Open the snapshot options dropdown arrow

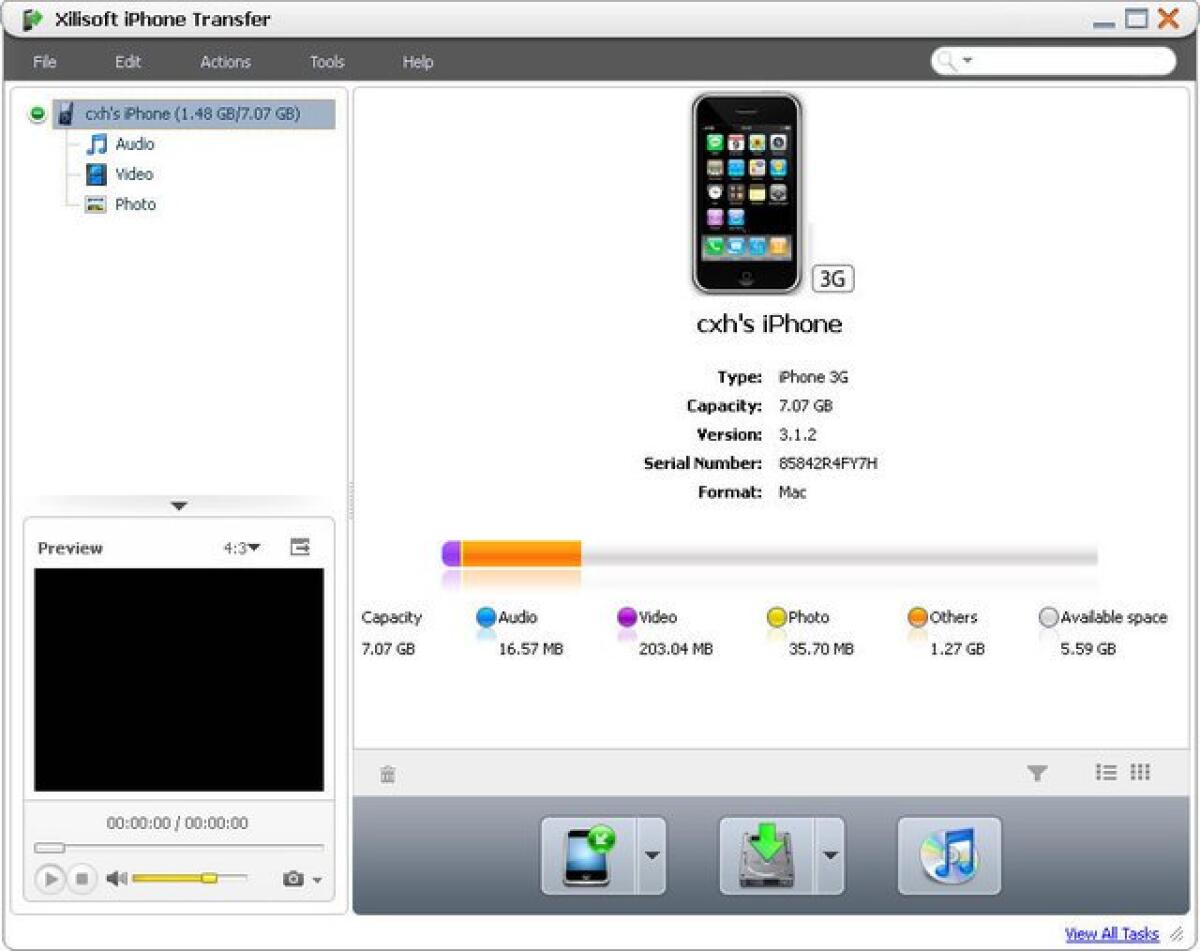click(317, 879)
